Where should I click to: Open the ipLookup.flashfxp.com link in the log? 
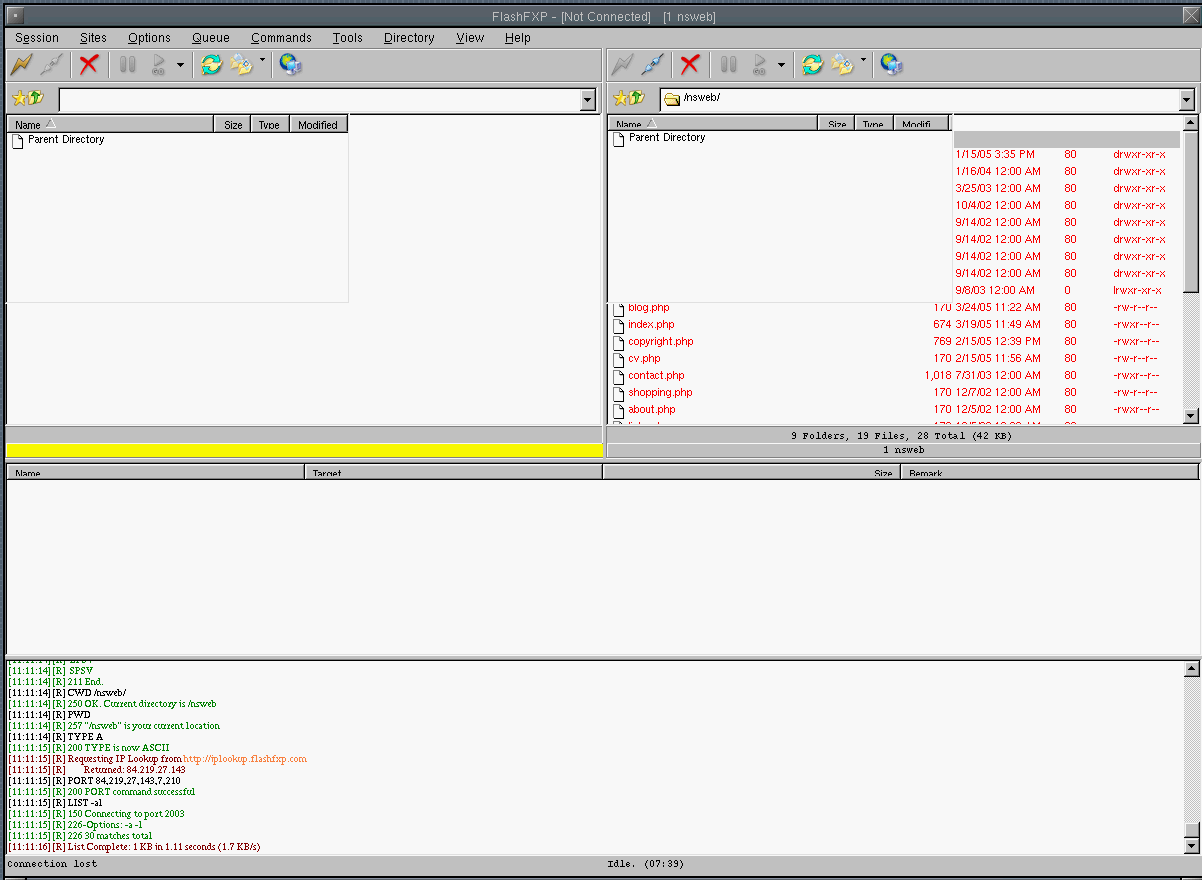[245, 759]
